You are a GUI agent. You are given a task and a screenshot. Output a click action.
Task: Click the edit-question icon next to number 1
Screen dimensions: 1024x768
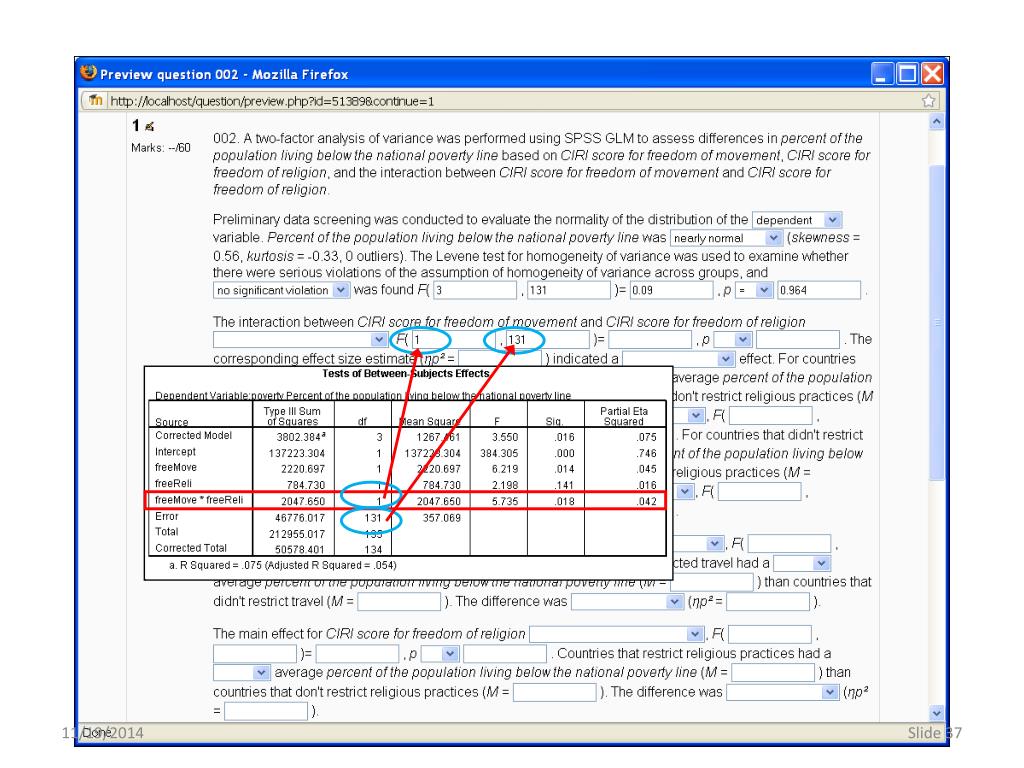149,126
